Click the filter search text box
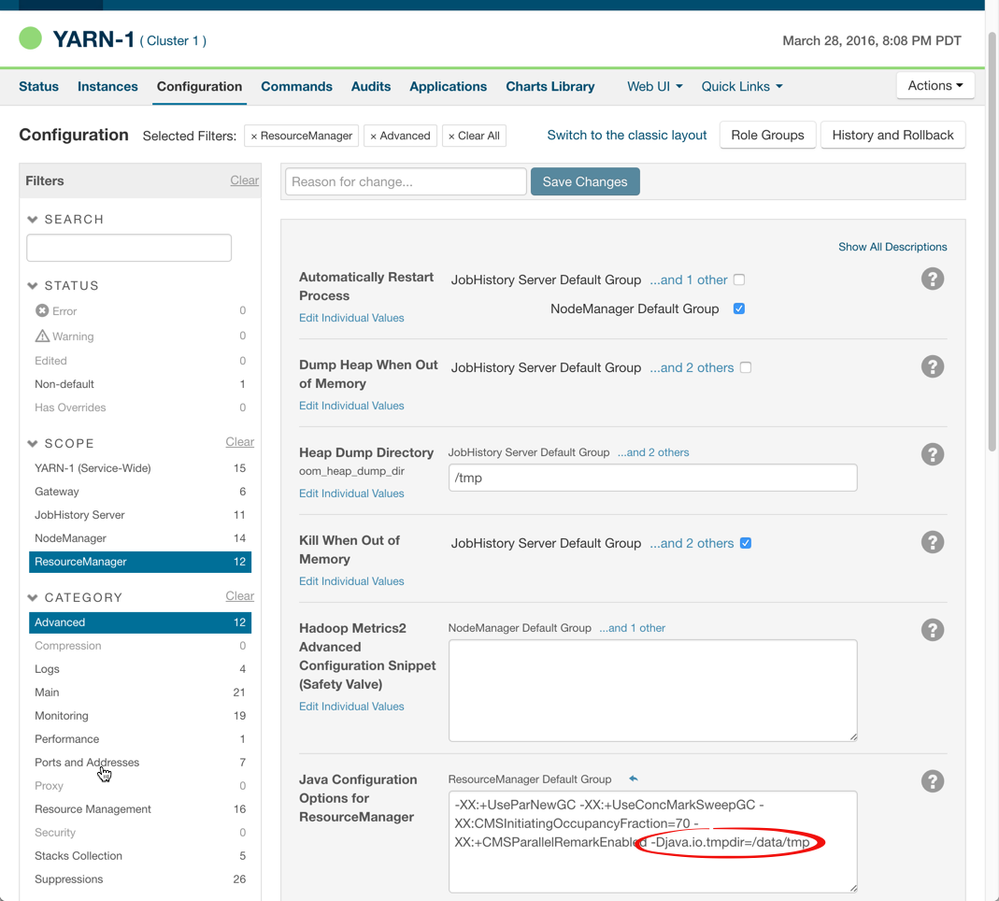The height and width of the screenshot is (901, 999). (x=129, y=247)
